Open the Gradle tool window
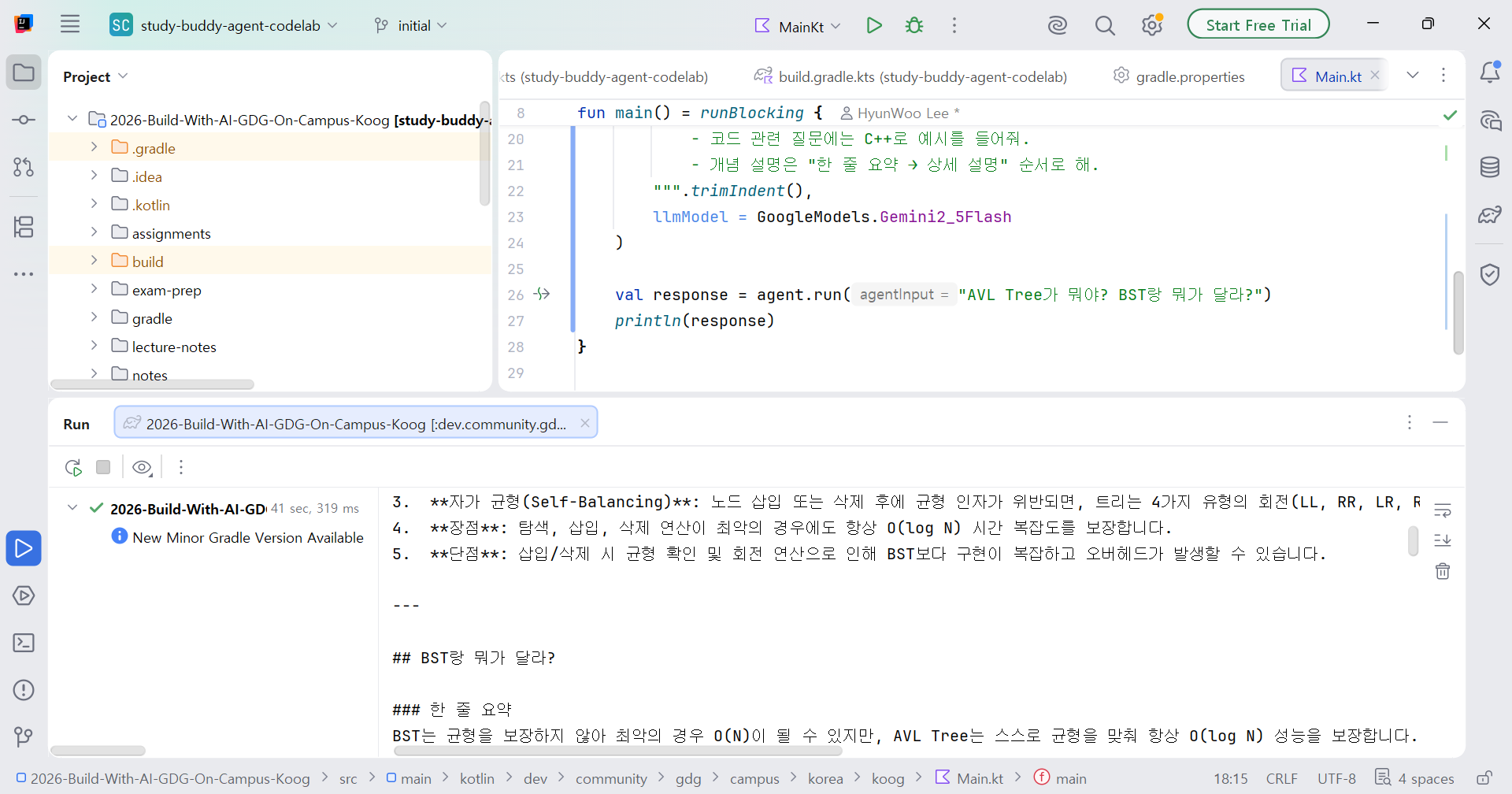 point(1490,214)
